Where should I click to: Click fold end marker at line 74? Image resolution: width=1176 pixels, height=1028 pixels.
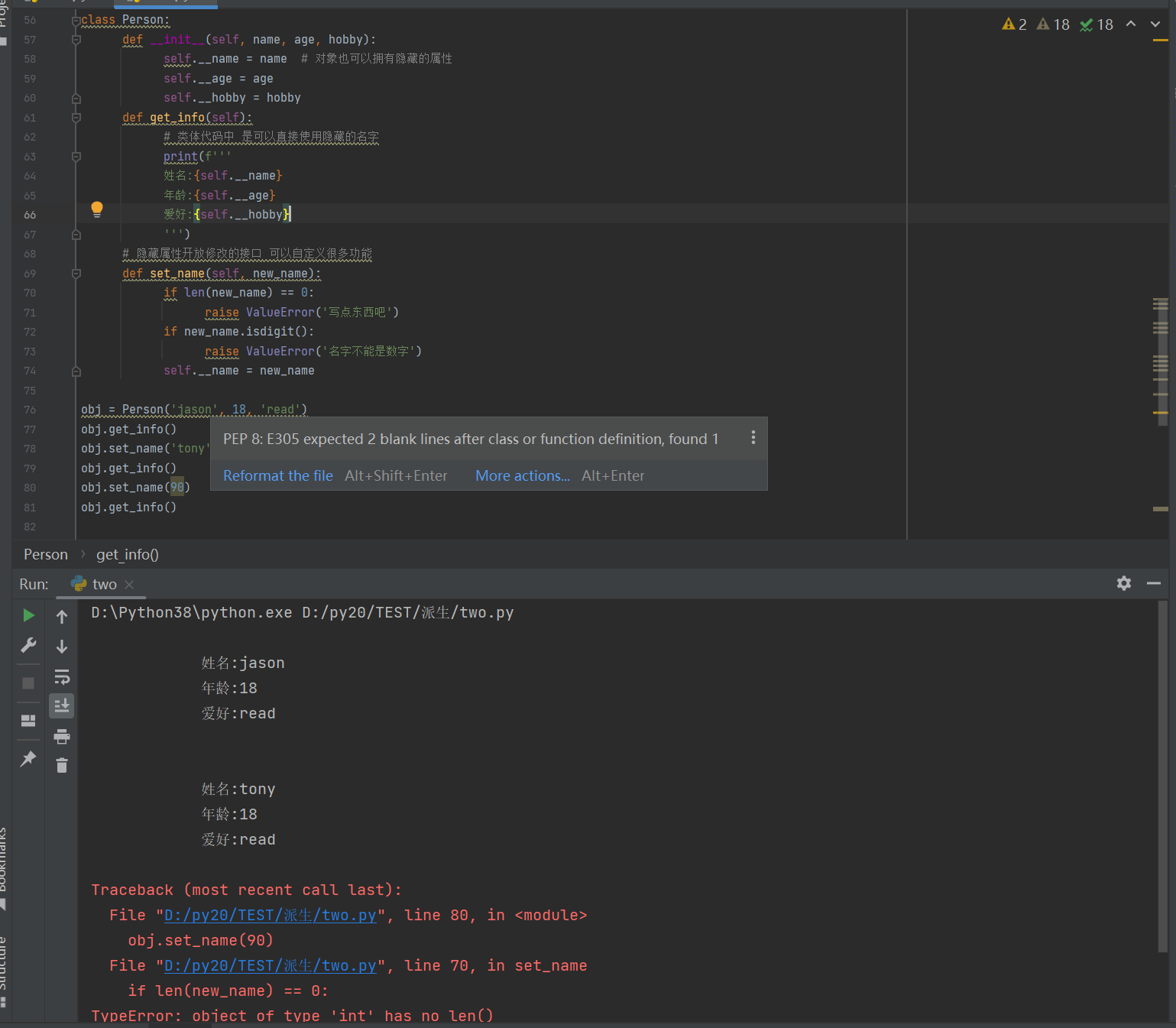point(76,371)
